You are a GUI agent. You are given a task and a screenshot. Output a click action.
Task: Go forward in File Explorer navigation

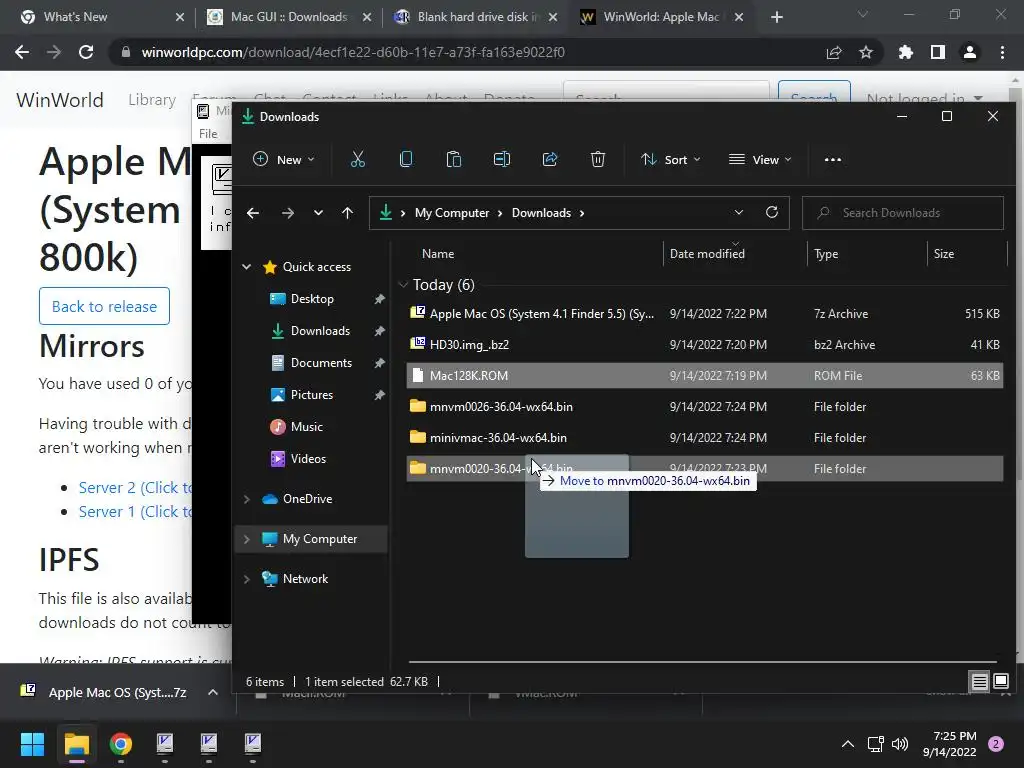pyautogui.click(x=287, y=213)
